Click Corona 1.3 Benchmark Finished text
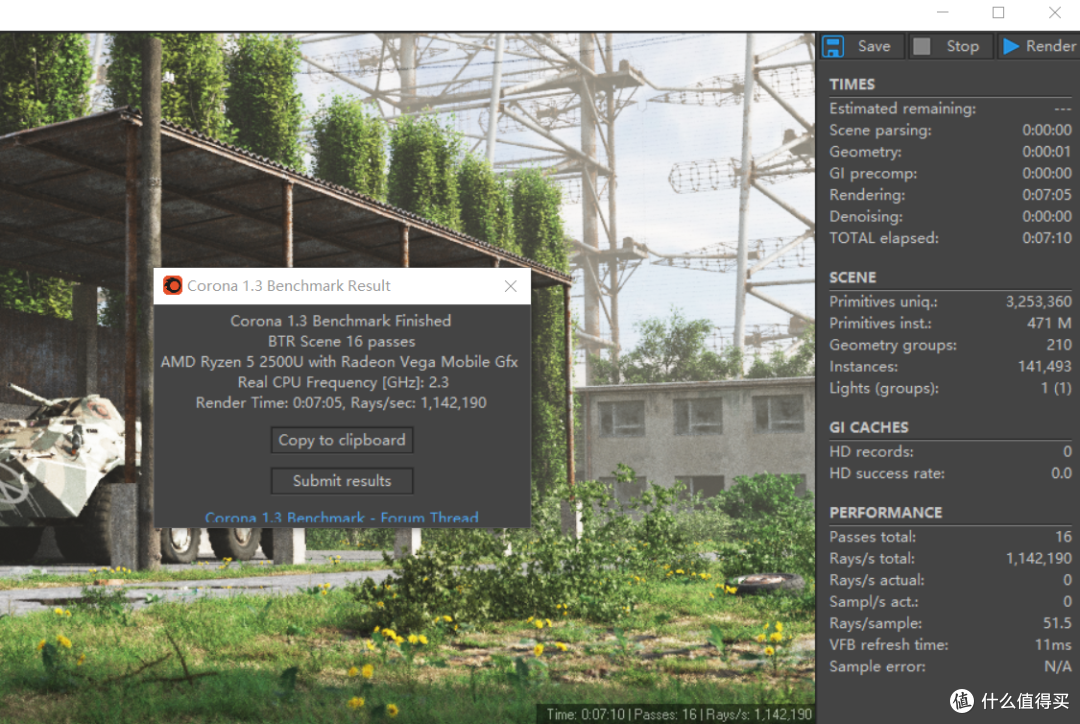 341,321
